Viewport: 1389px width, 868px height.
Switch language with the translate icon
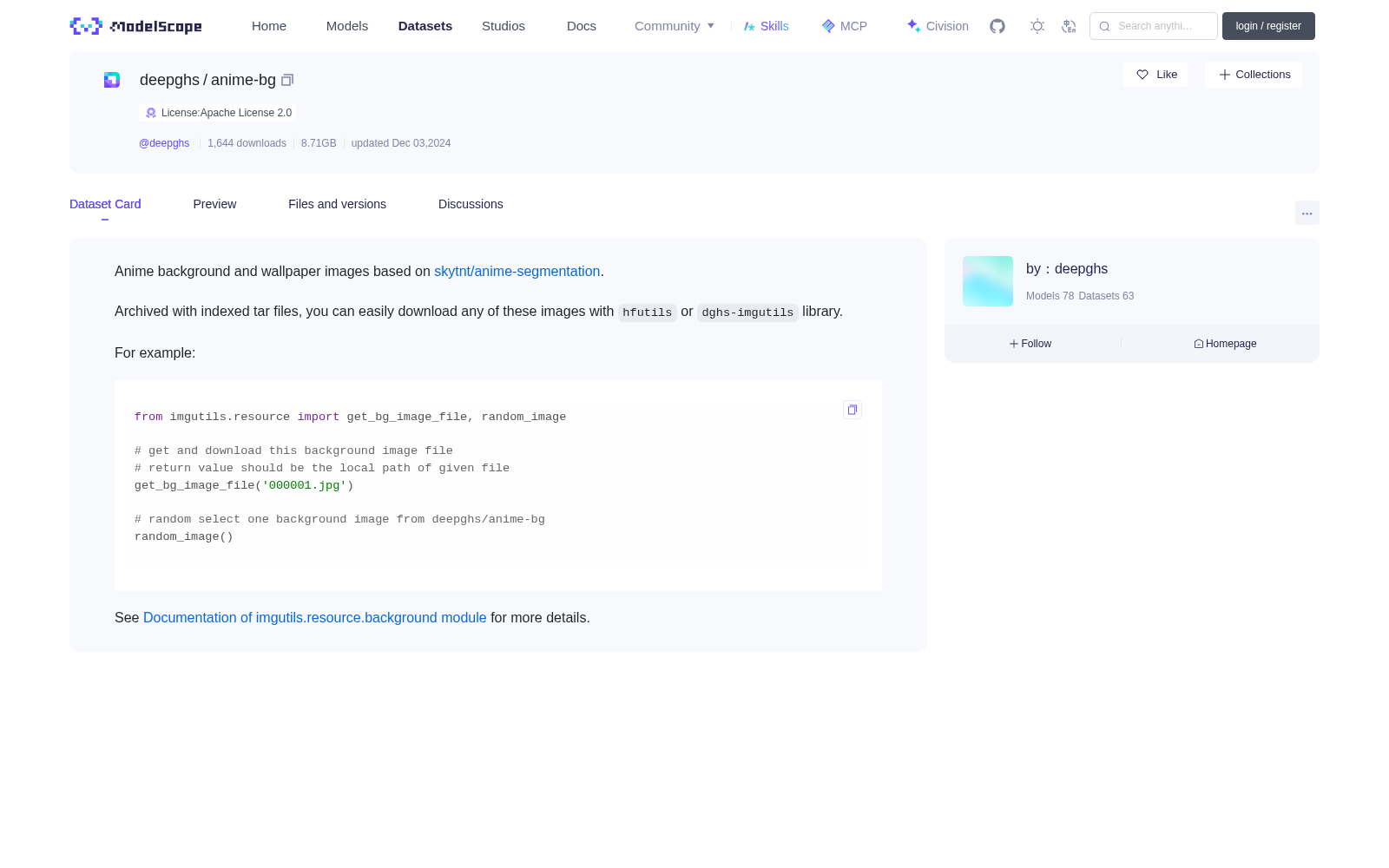1069,26
